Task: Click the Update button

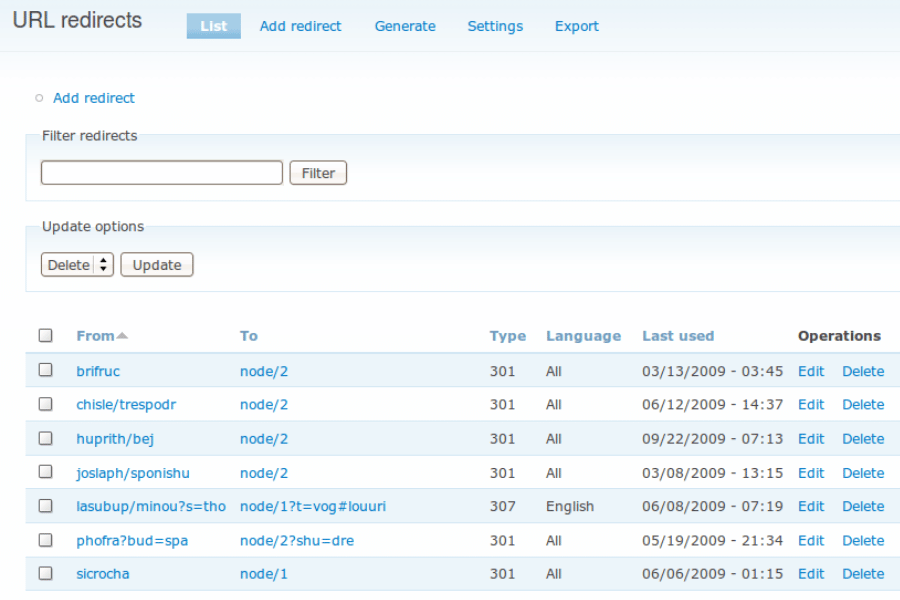Action: pyautogui.click(x=157, y=265)
